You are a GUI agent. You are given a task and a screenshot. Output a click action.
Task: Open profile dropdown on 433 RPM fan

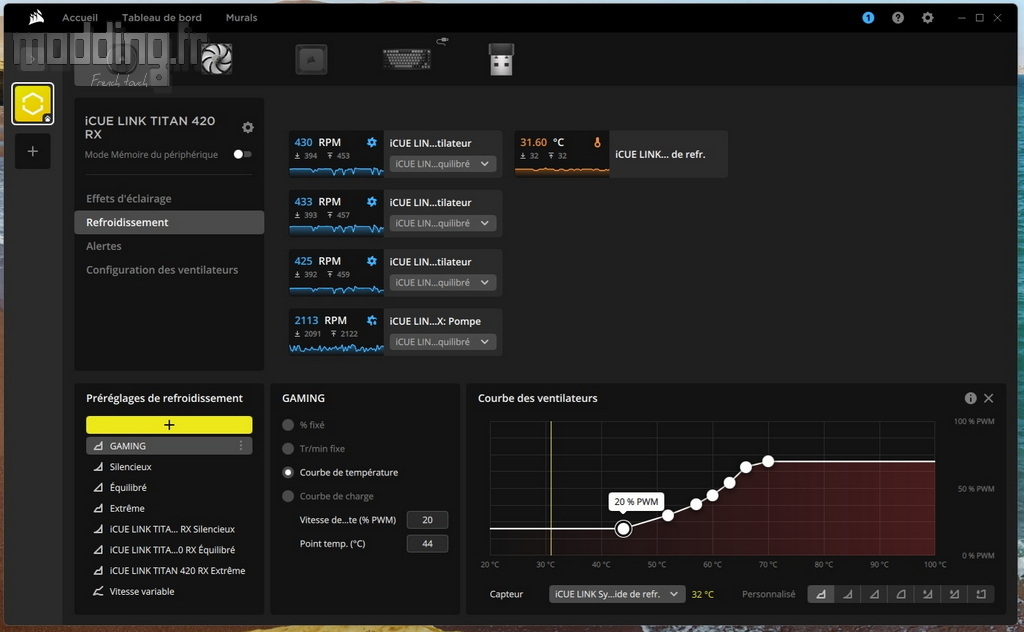[x=442, y=223]
